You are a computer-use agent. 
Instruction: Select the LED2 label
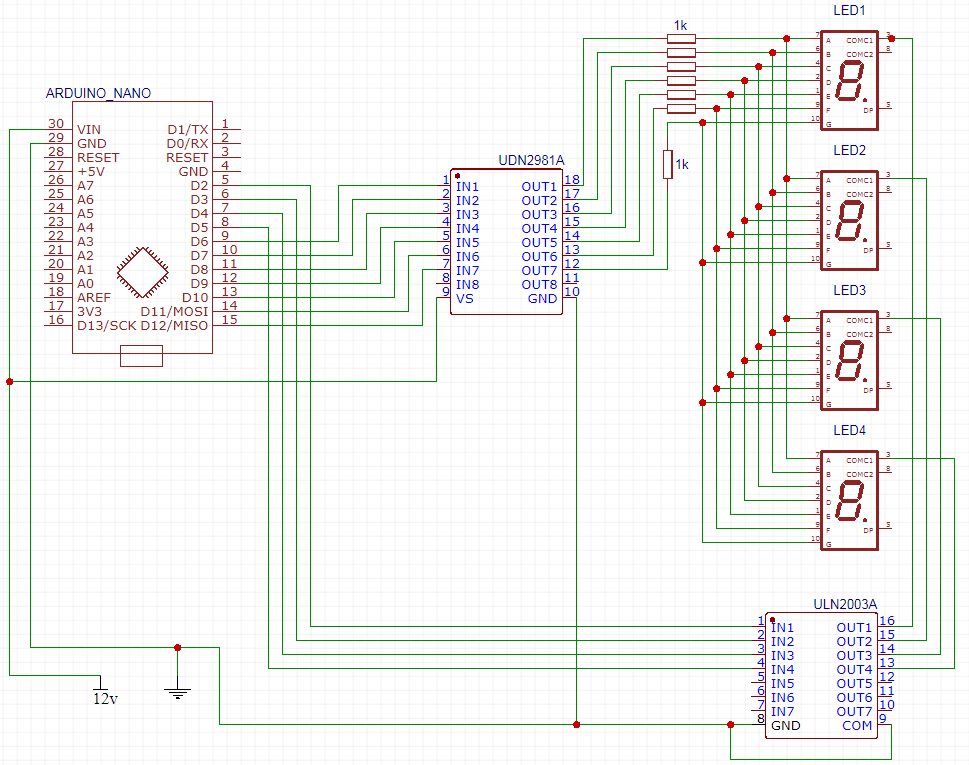coord(849,150)
